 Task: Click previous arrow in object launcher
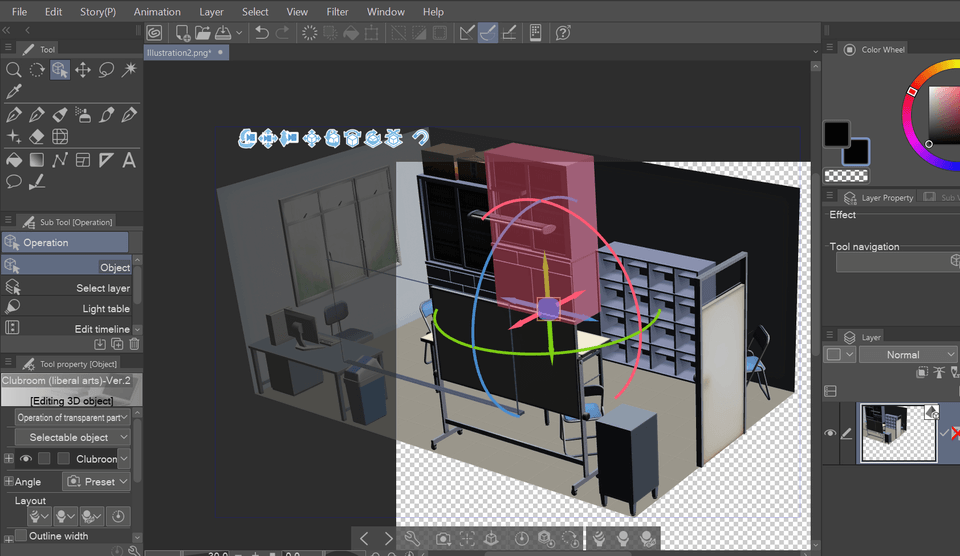364,538
